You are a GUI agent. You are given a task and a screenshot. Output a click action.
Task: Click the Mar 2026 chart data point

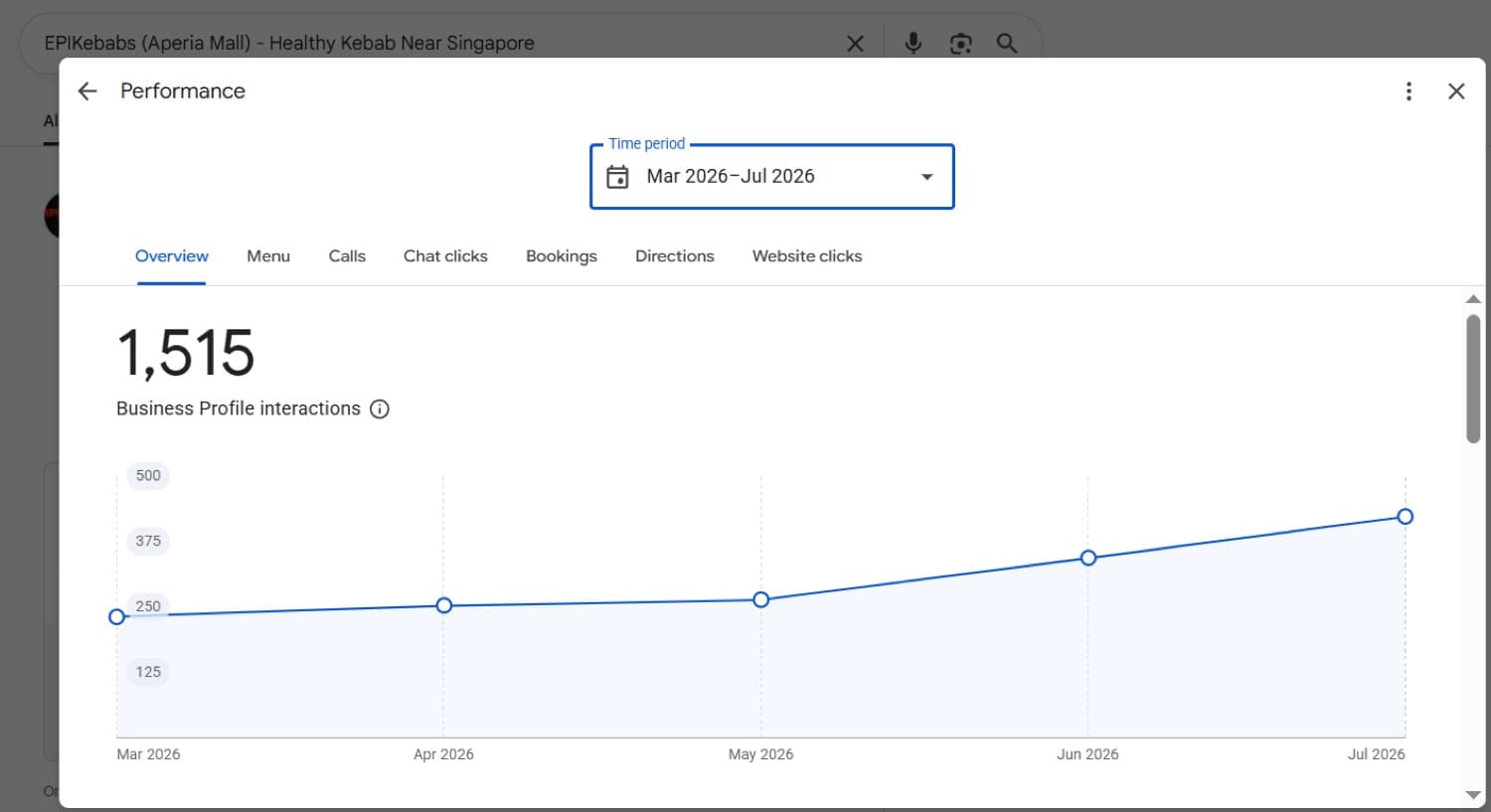pyautogui.click(x=117, y=617)
